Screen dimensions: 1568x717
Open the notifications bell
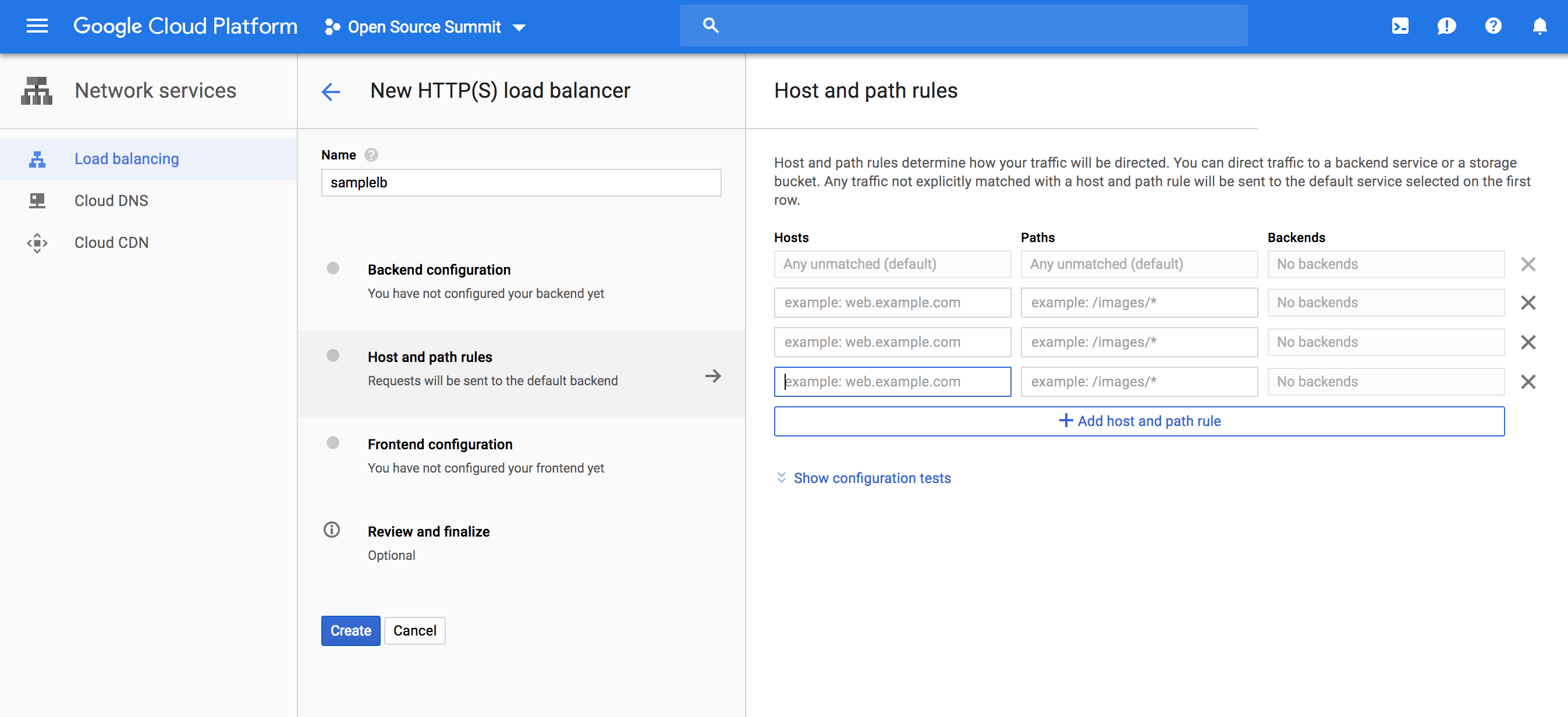pyautogui.click(x=1539, y=26)
